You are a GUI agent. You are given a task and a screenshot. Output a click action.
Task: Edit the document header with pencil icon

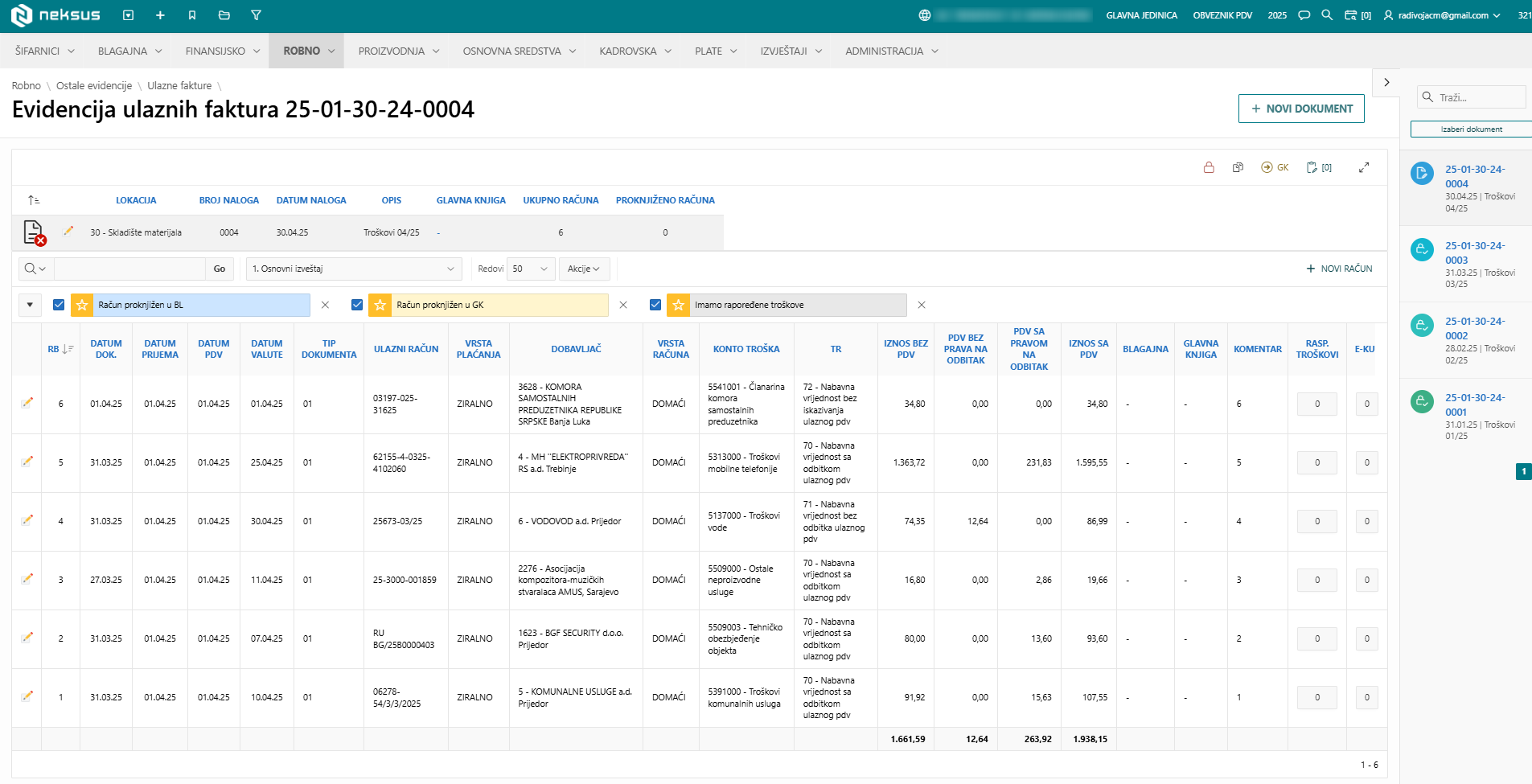tap(68, 231)
